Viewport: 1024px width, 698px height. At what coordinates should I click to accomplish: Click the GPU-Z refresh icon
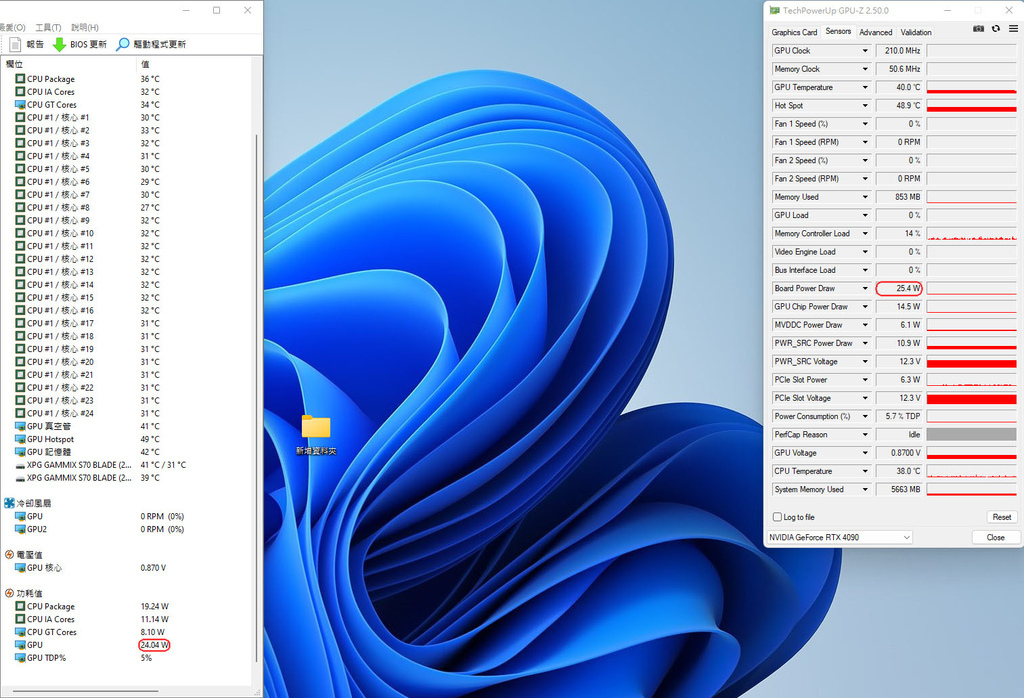[996, 29]
